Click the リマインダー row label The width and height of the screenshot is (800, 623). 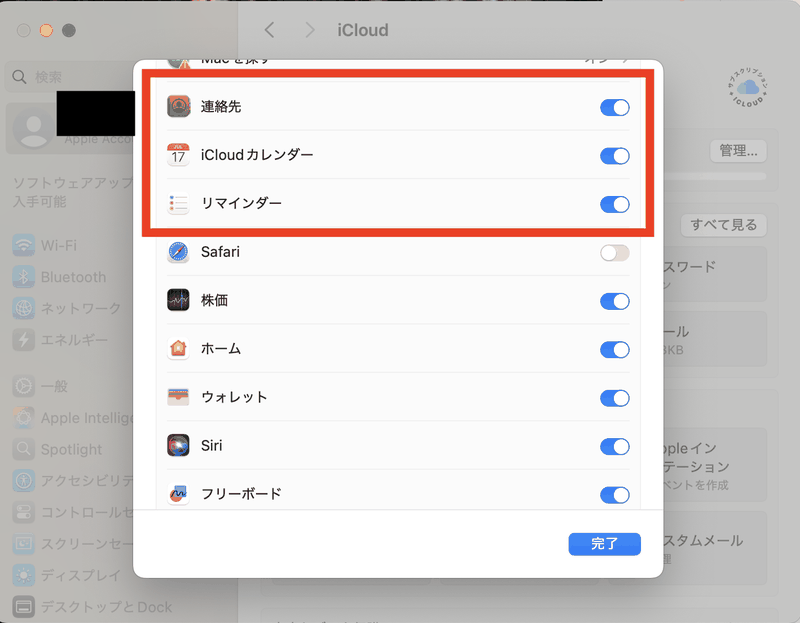point(241,203)
